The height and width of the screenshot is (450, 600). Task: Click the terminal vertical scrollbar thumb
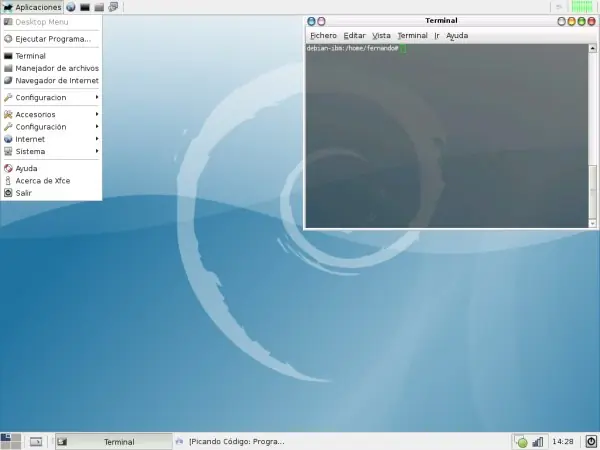[592, 191]
